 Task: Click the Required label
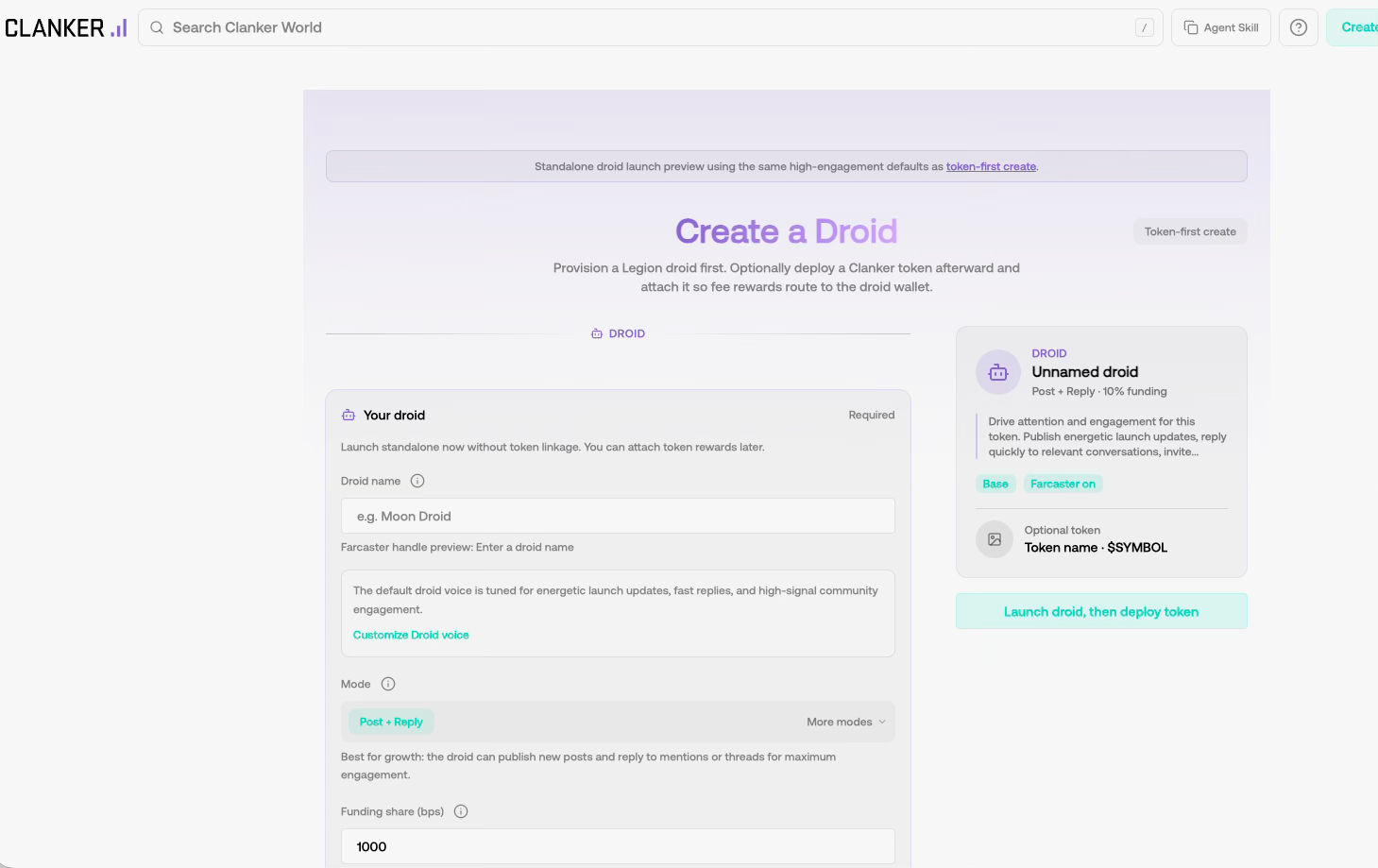[871, 415]
